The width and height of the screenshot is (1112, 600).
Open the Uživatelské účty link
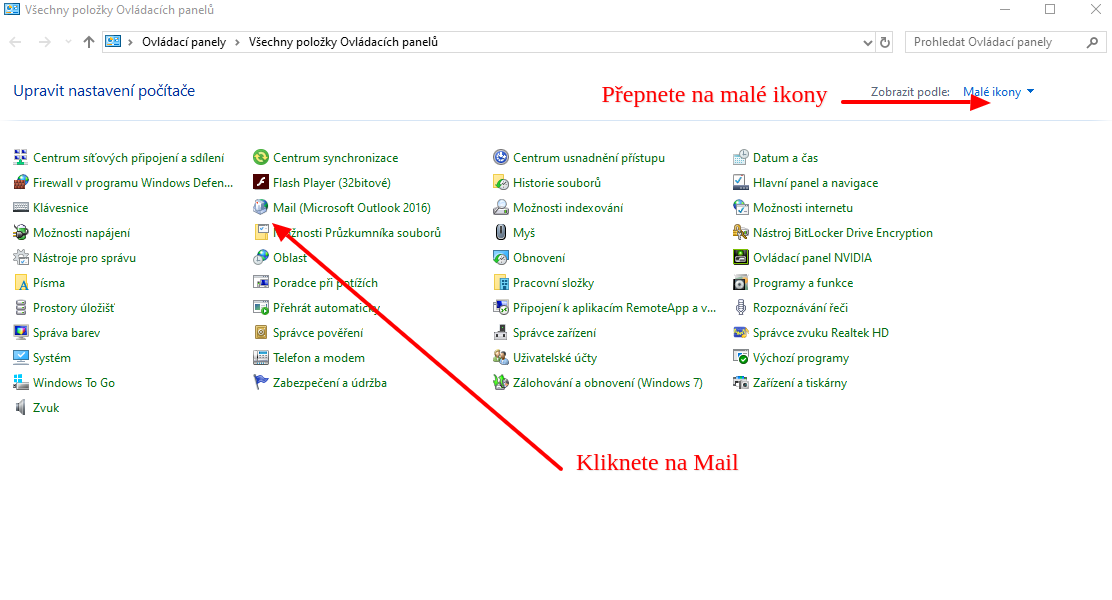(x=555, y=358)
